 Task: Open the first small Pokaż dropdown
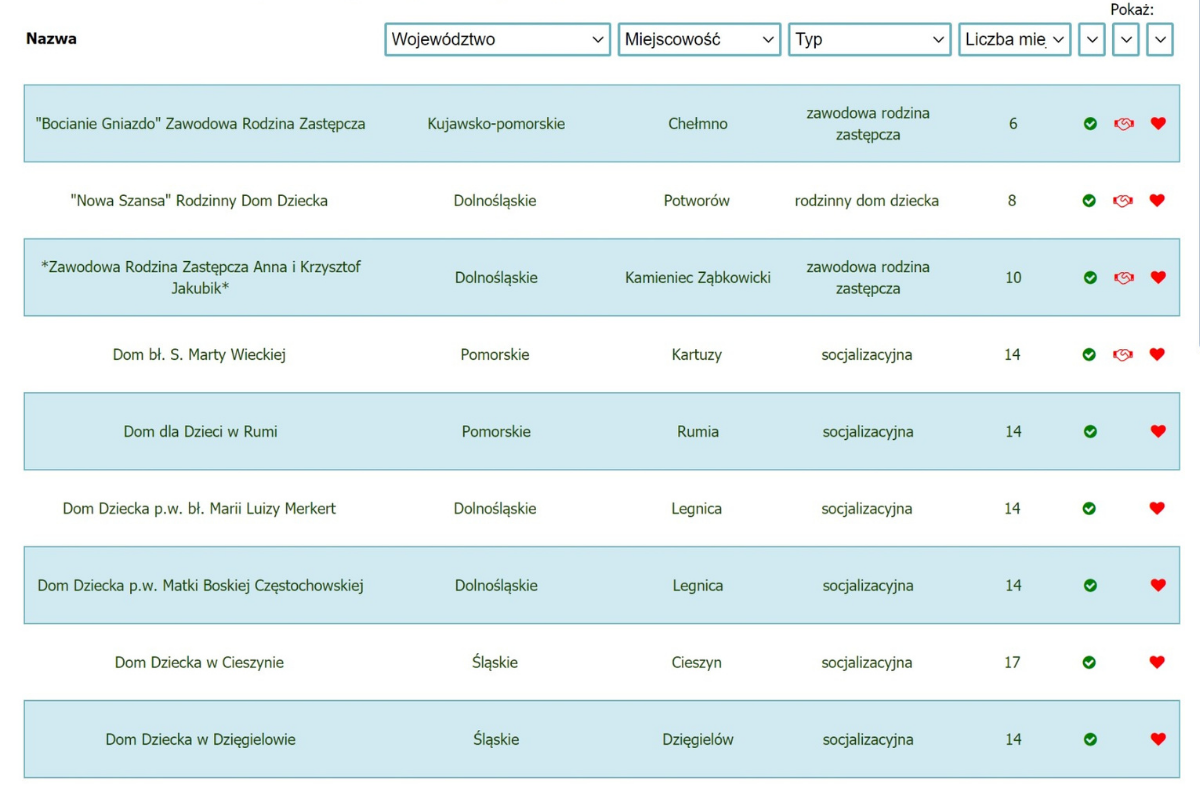1092,39
